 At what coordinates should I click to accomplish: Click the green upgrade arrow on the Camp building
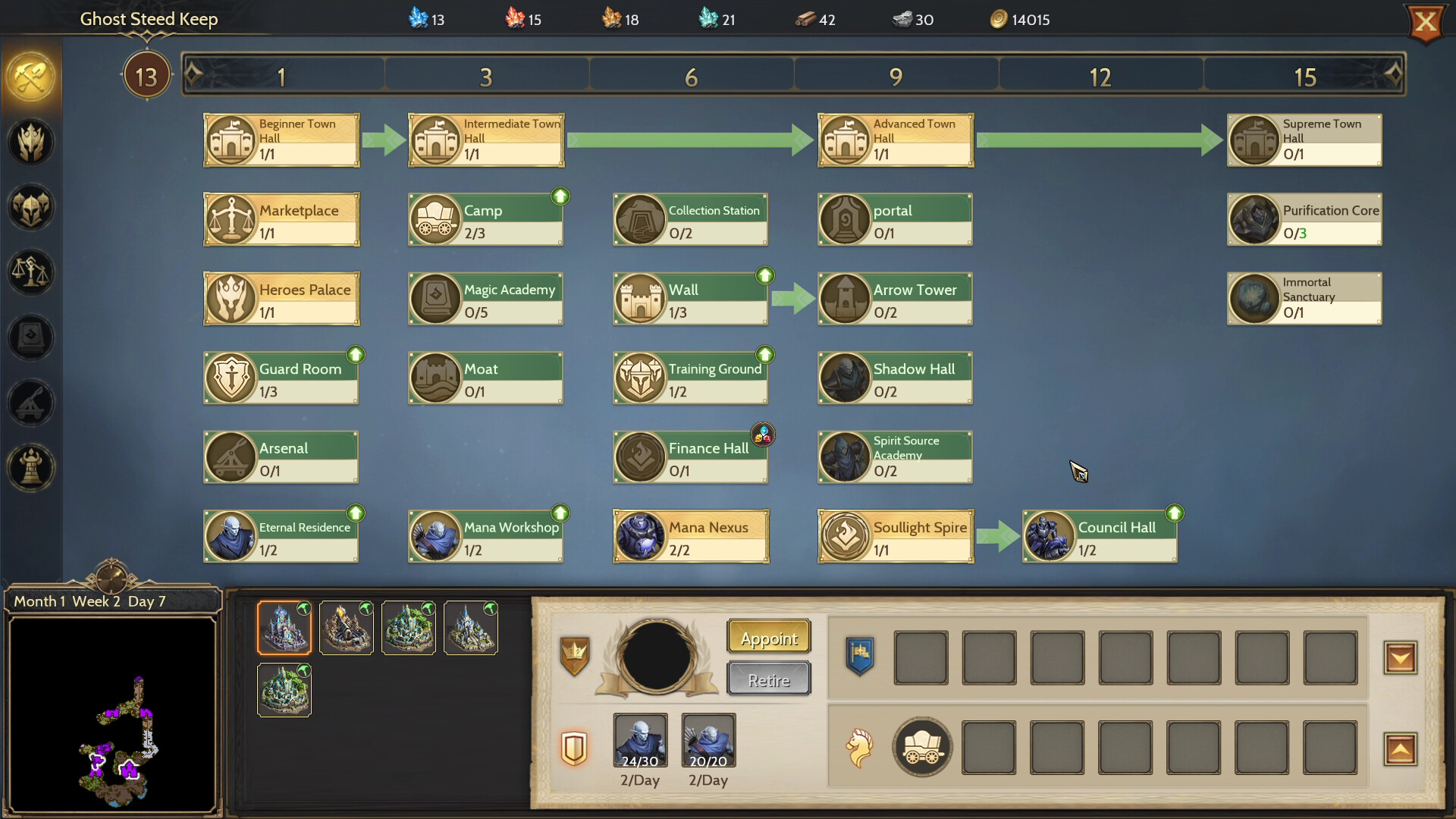560,195
